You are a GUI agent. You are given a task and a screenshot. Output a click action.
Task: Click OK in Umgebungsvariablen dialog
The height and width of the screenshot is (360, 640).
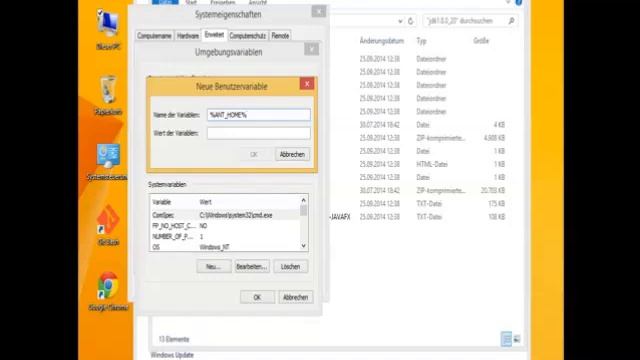(x=257, y=297)
